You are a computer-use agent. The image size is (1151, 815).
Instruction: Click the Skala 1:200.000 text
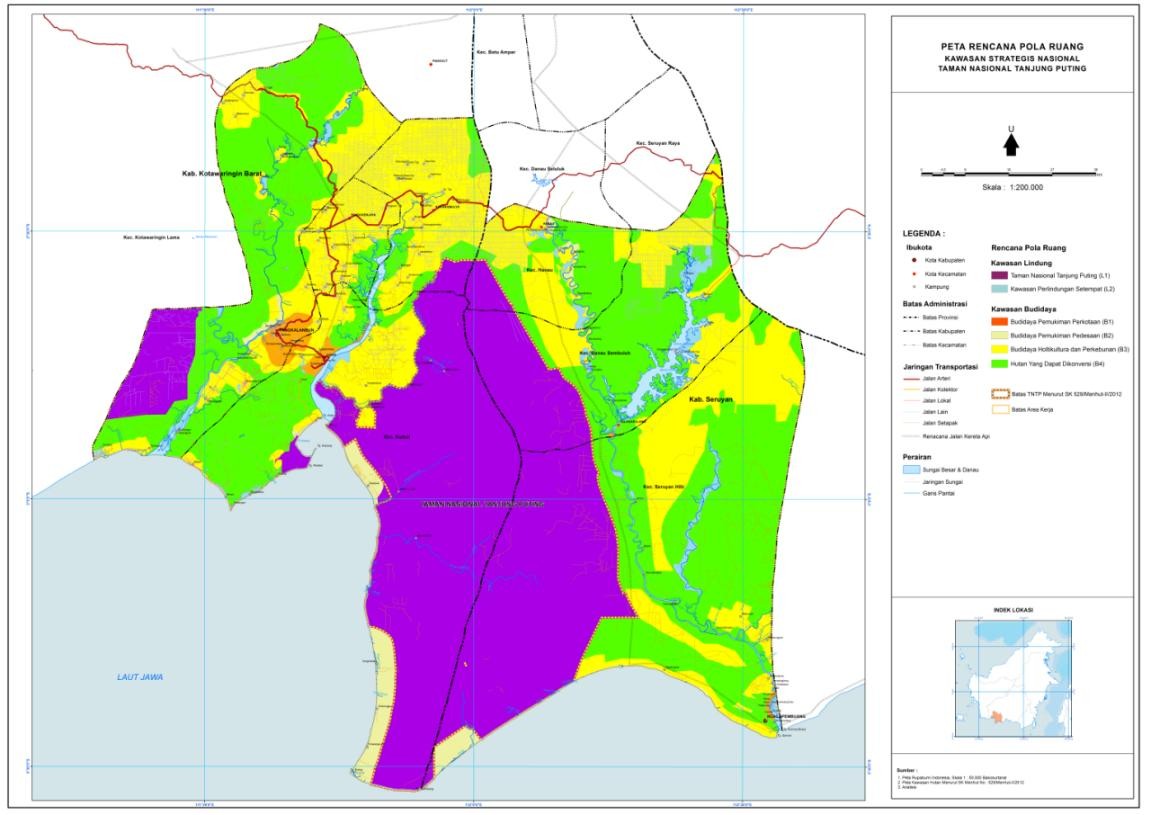tap(1011, 186)
